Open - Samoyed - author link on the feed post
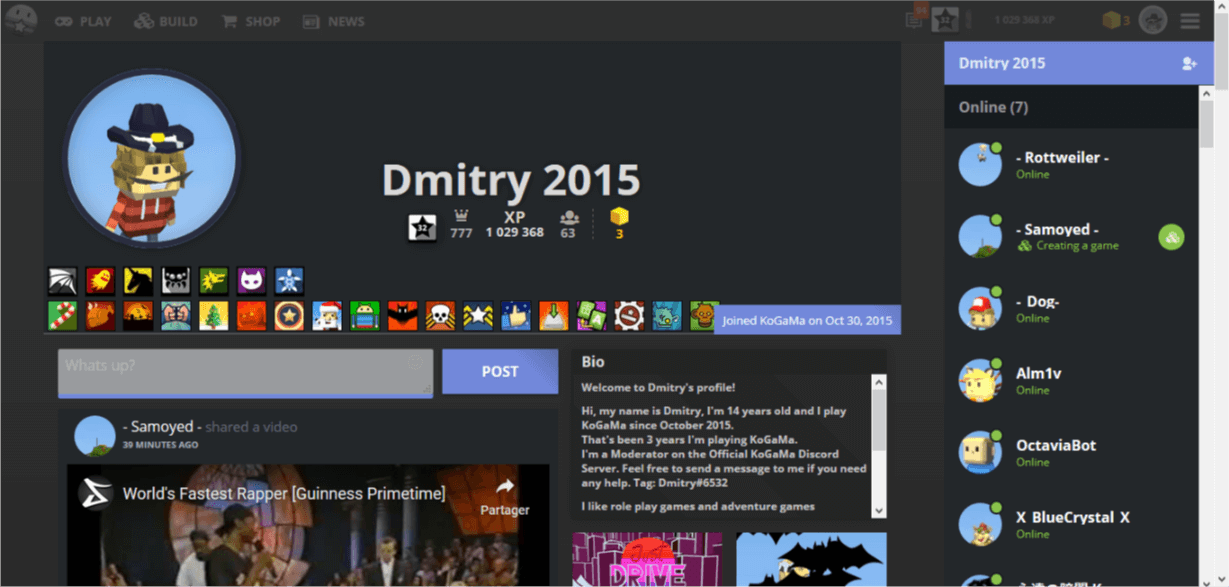 (162, 427)
